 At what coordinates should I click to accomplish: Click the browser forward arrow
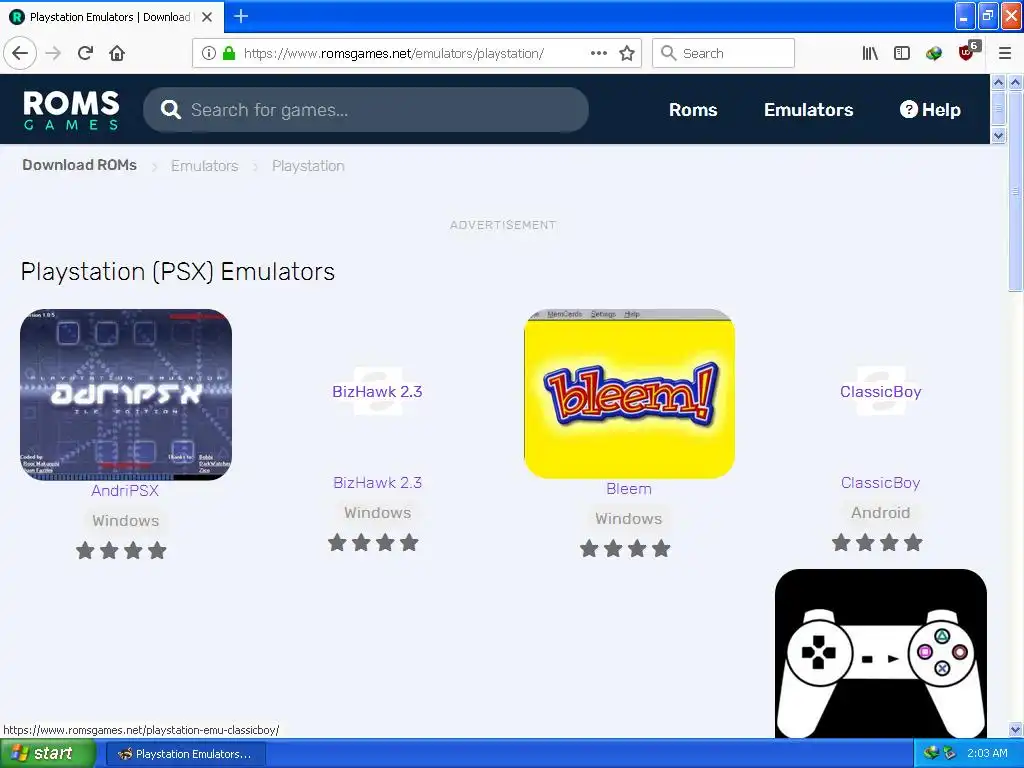coord(54,53)
